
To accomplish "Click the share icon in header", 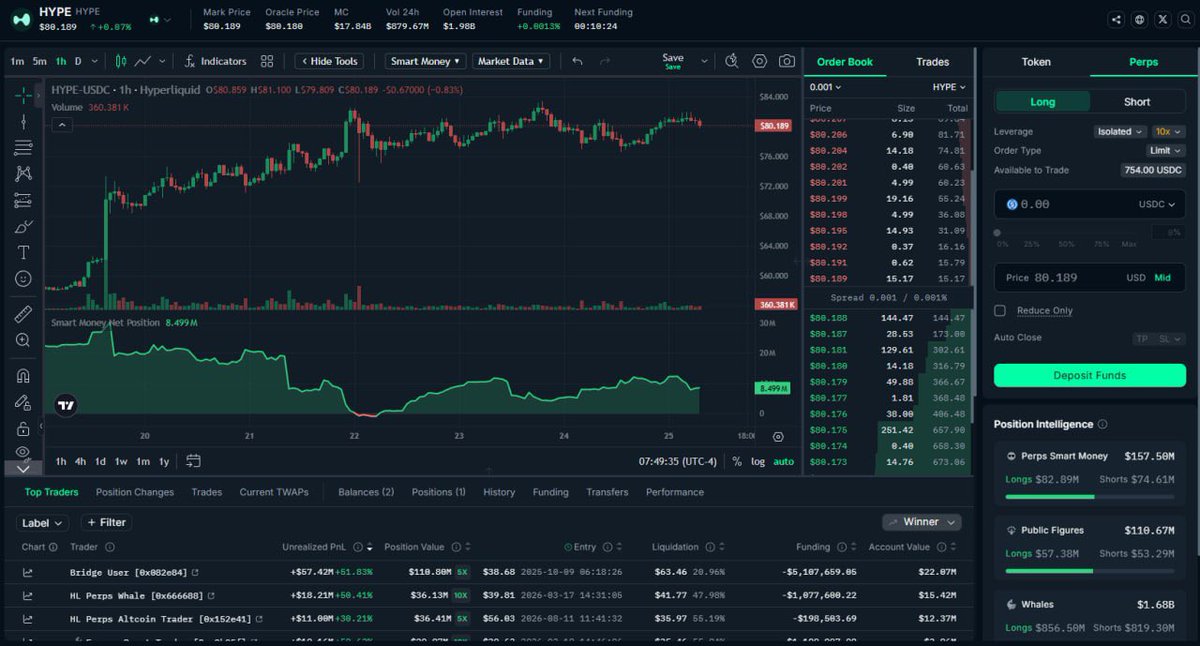I will 1116,19.
